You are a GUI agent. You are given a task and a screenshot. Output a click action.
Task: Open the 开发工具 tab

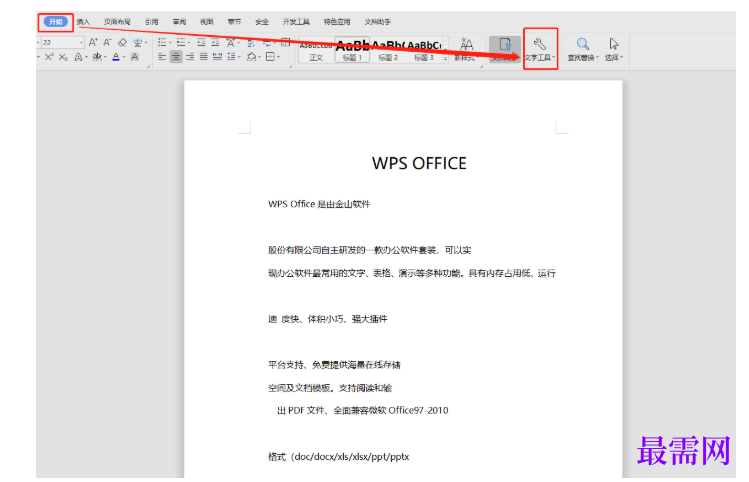(296, 22)
